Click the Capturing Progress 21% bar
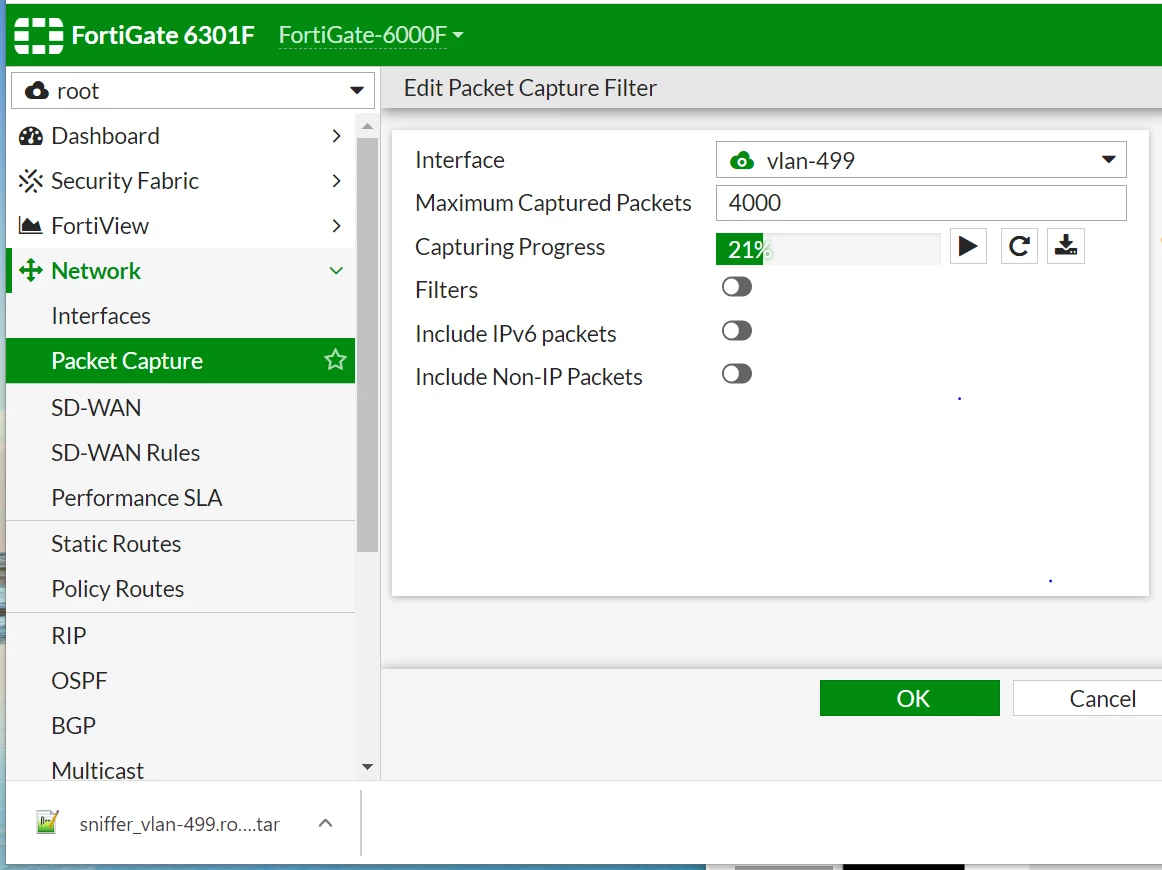This screenshot has width=1162, height=870. 828,249
